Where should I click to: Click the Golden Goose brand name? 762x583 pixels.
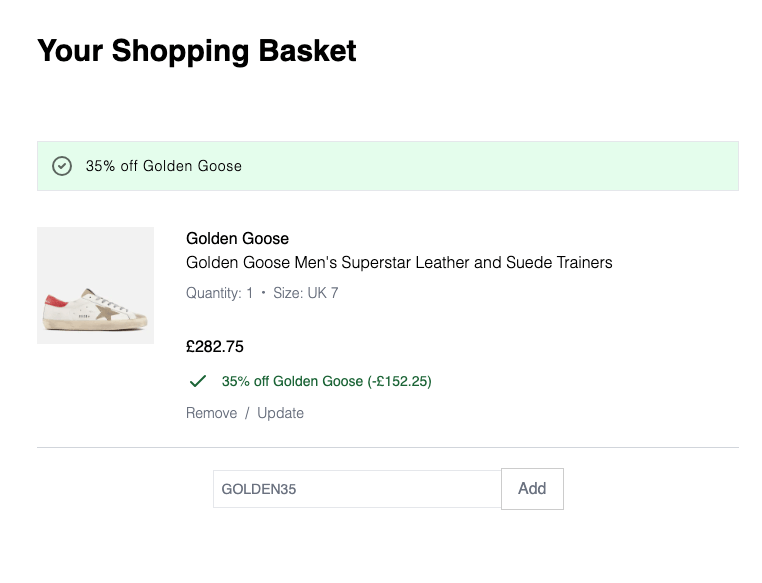click(237, 238)
